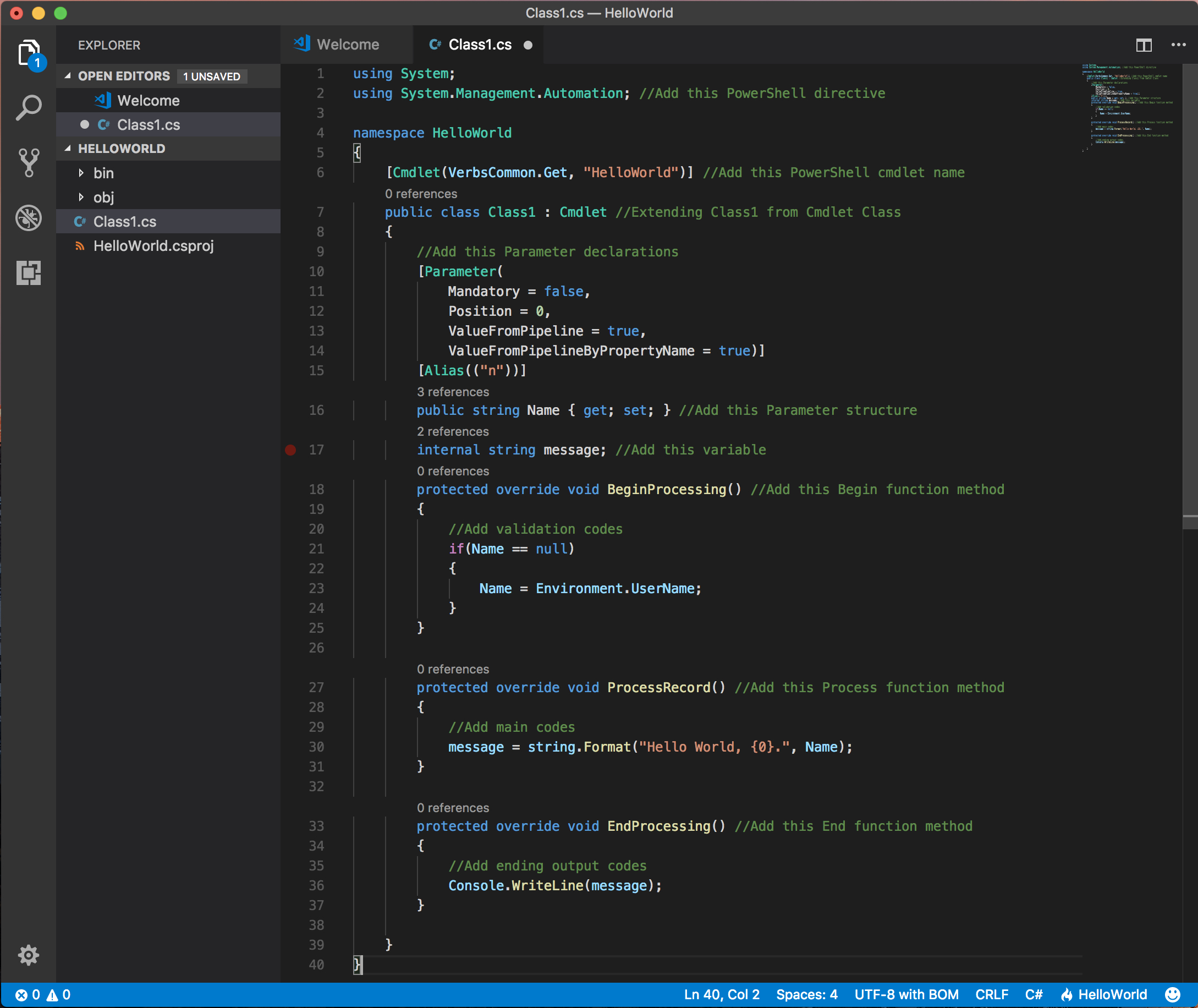
Task: Open HelloWorld.csproj in the explorer
Action: point(153,246)
